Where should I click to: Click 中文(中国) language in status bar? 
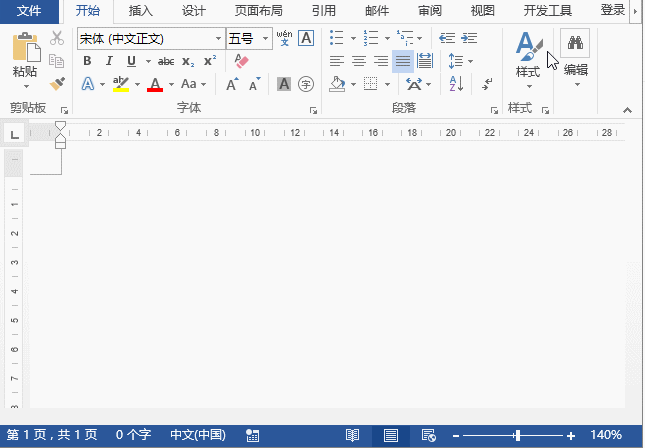click(x=198, y=436)
